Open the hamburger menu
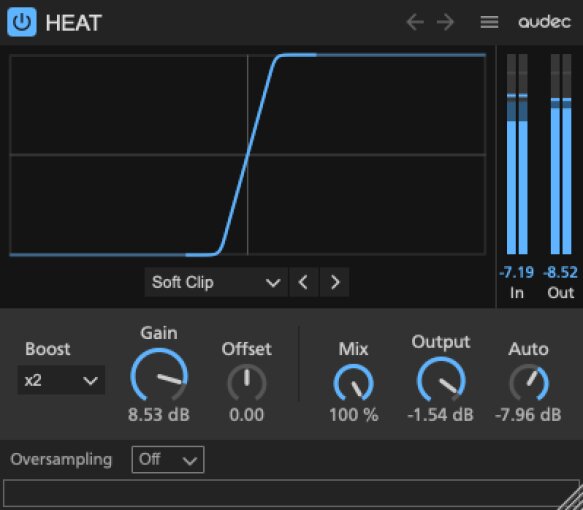The width and height of the screenshot is (583, 510). (489, 22)
